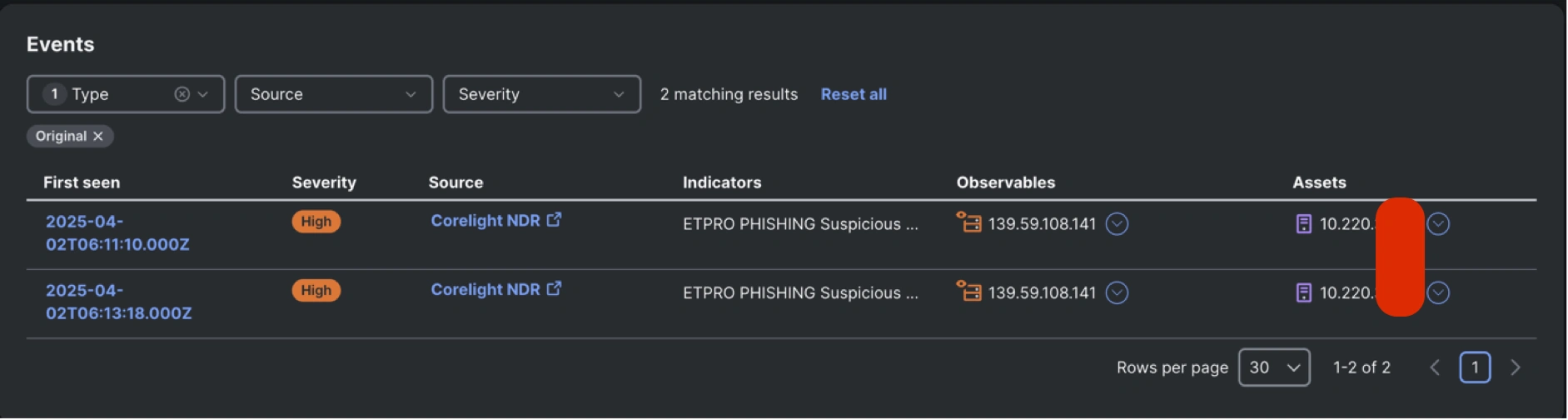
Task: Click the network observable icon in first row
Action: (968, 222)
